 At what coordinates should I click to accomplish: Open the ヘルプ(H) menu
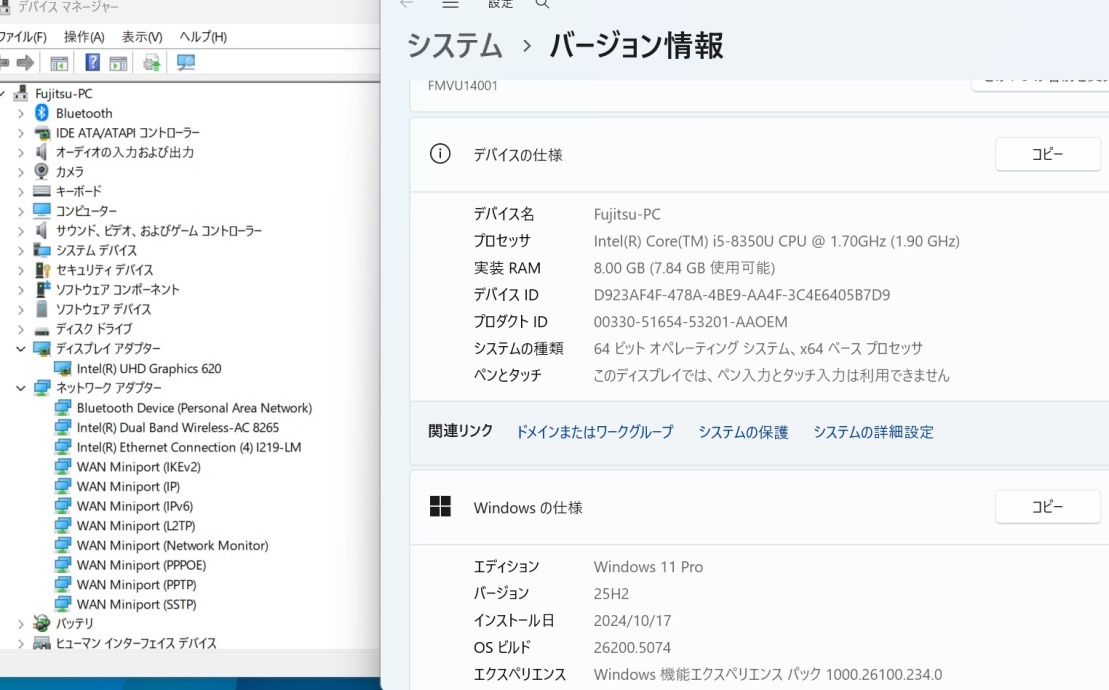203,37
